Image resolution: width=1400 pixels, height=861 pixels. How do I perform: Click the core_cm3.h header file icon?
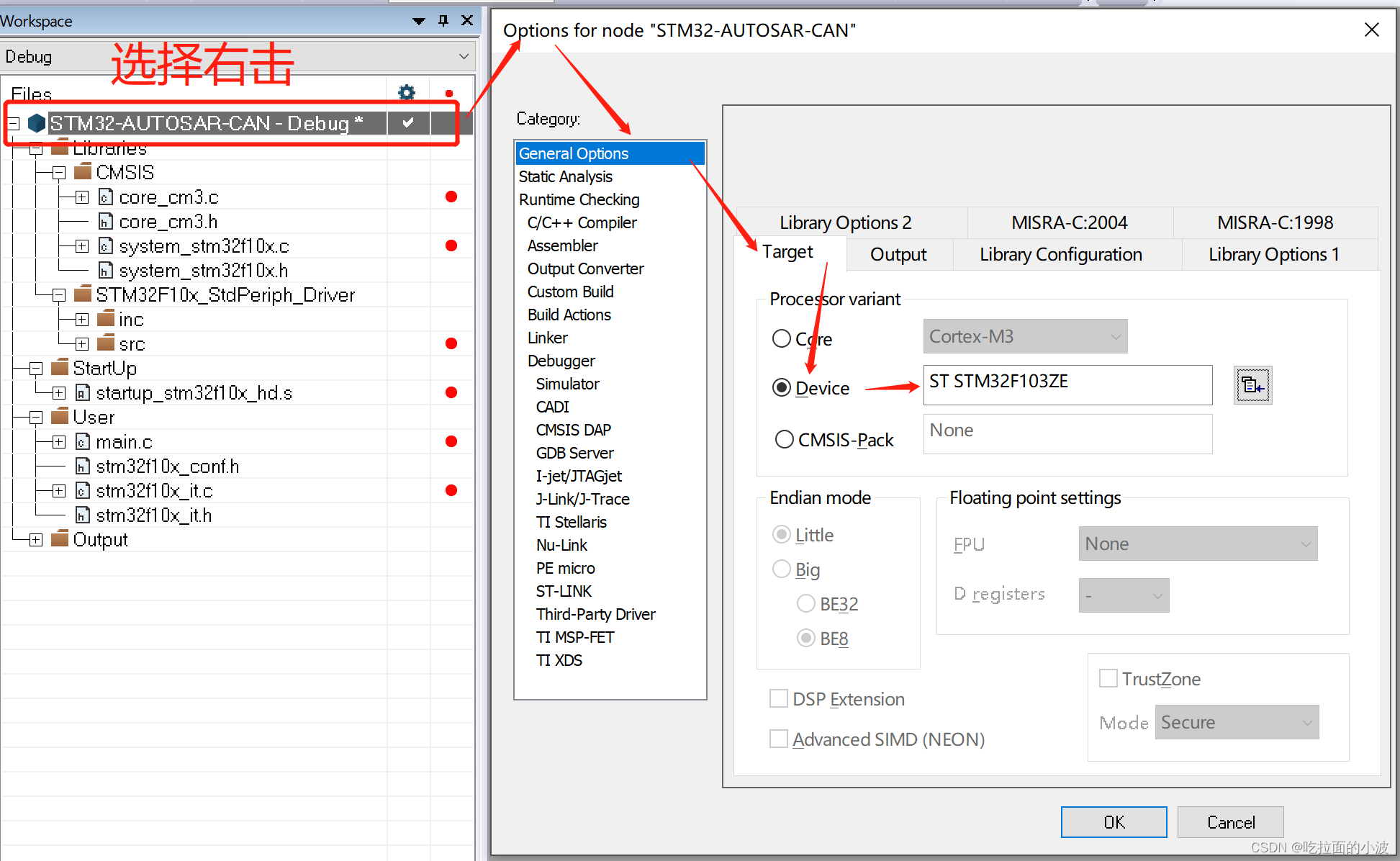105,221
